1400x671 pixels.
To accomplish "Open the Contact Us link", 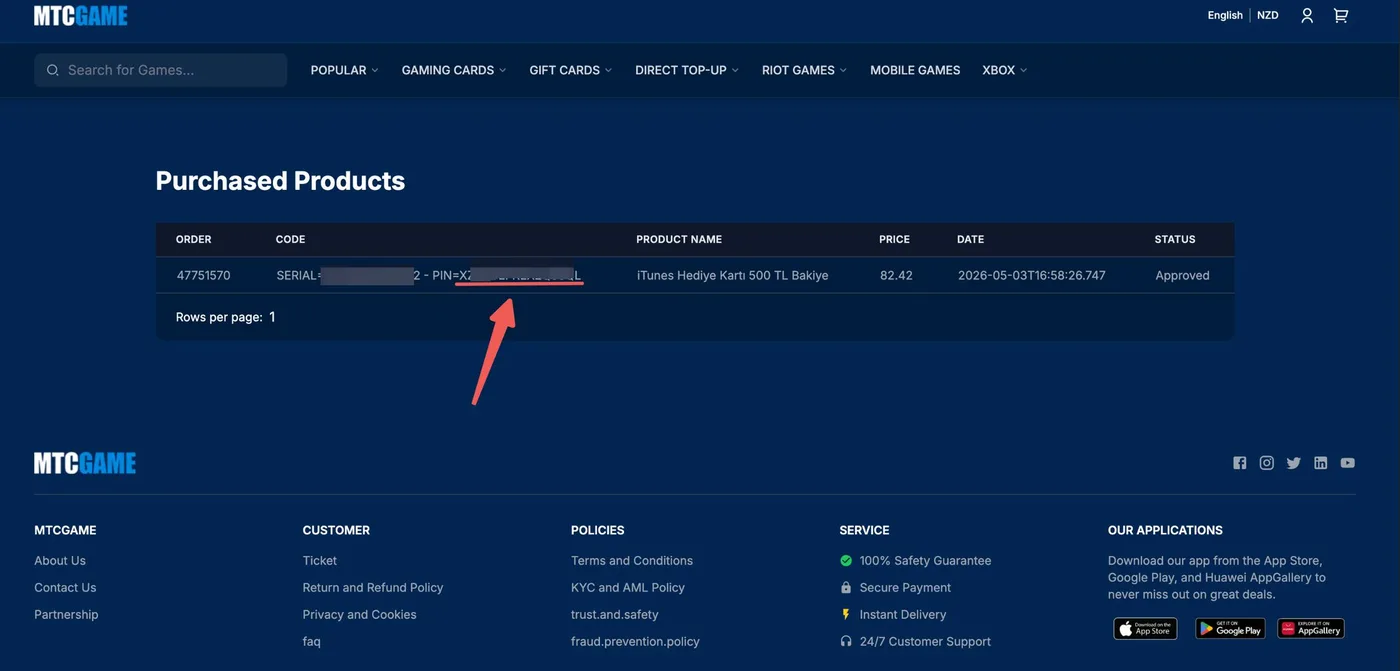I will [65, 588].
